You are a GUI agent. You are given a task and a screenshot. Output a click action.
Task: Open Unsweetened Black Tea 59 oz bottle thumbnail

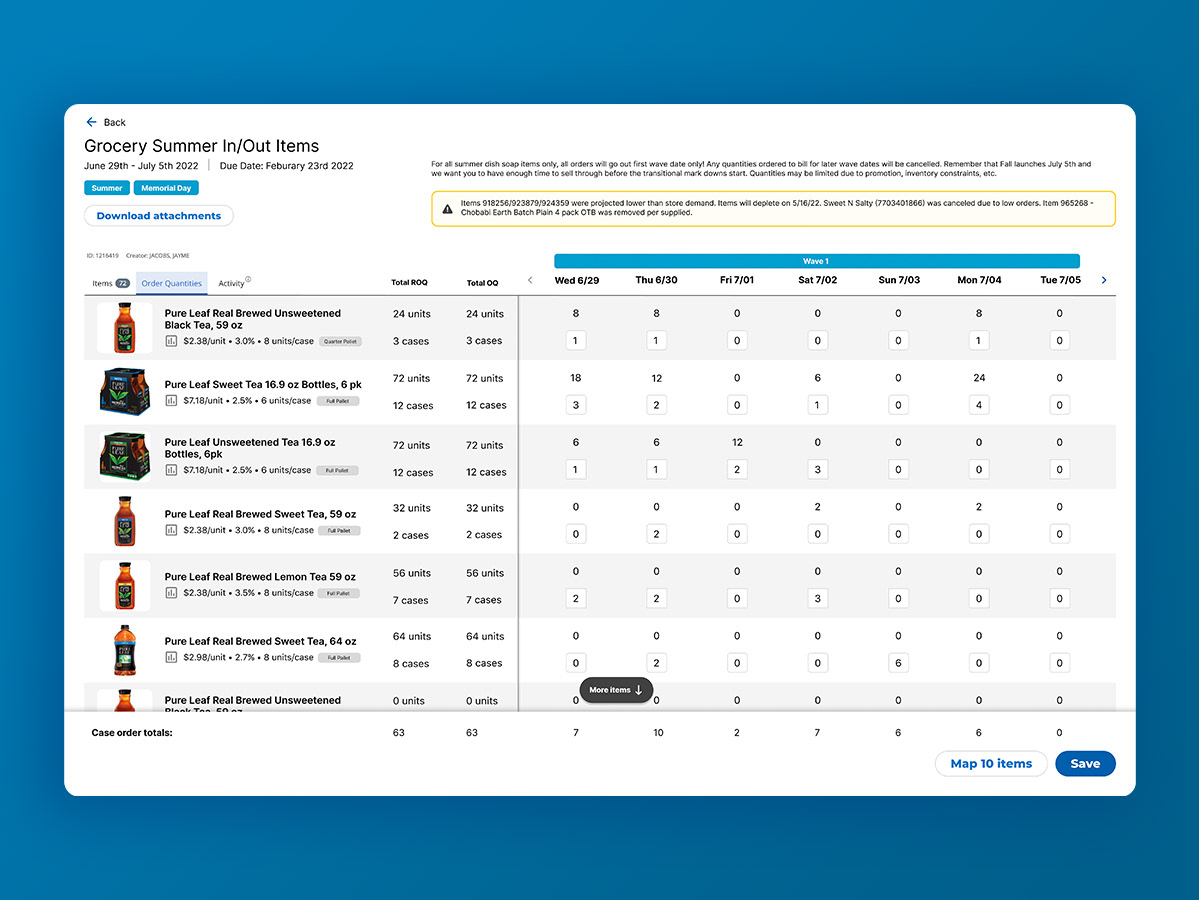(124, 327)
